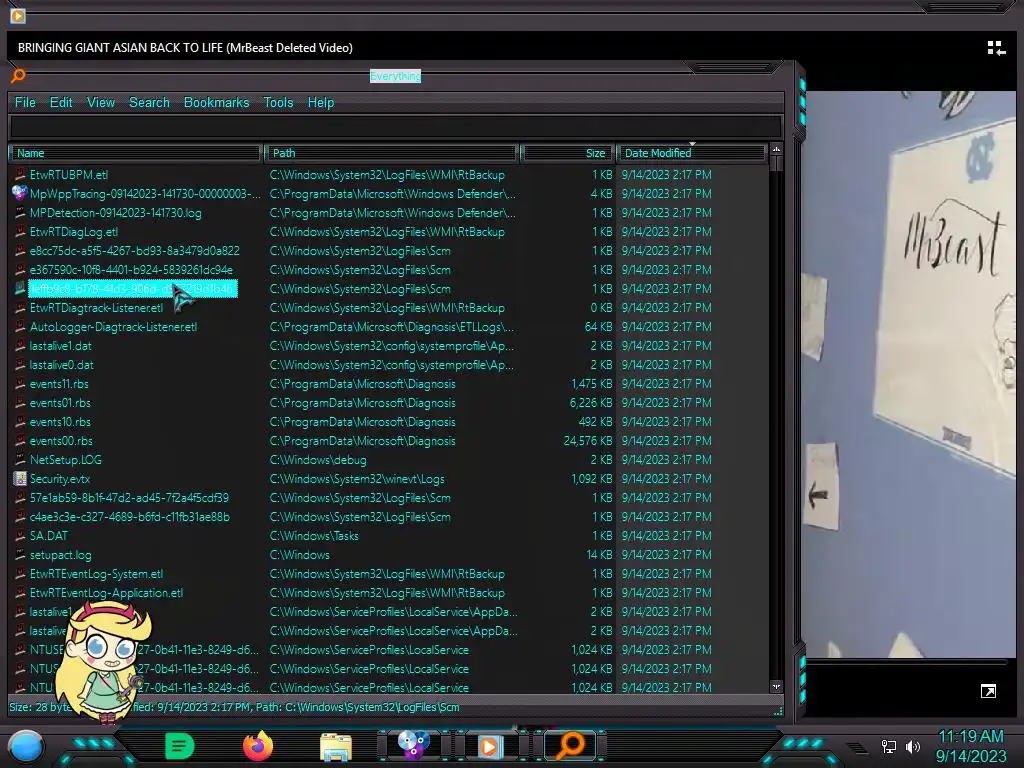
Task: Select the c4ae3c3e-c327-4689-b6fd-c11fb31ae88b file
Action: click(x=129, y=517)
